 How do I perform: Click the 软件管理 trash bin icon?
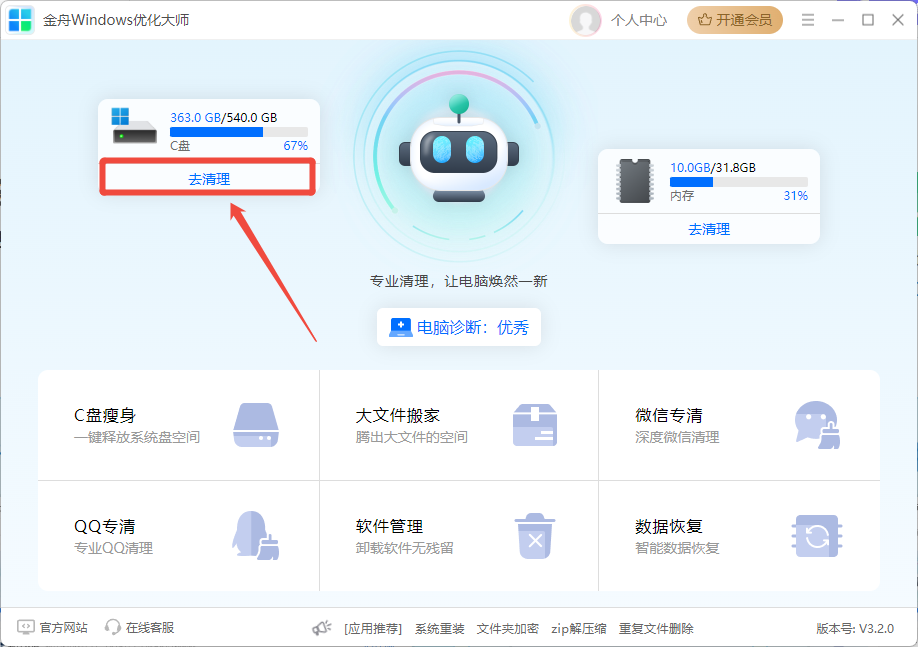point(535,536)
